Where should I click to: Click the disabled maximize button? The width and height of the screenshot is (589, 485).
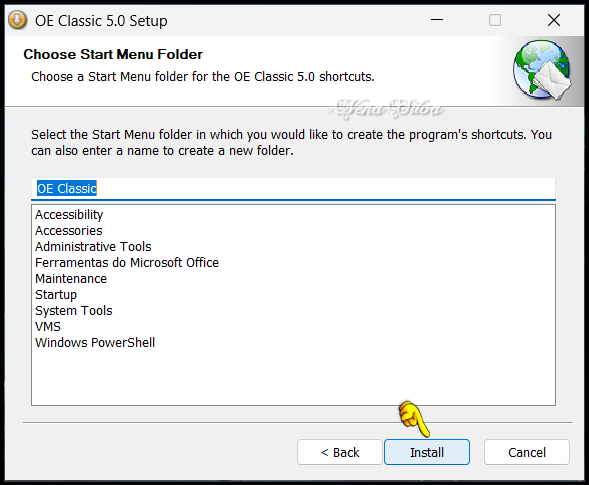coord(495,20)
